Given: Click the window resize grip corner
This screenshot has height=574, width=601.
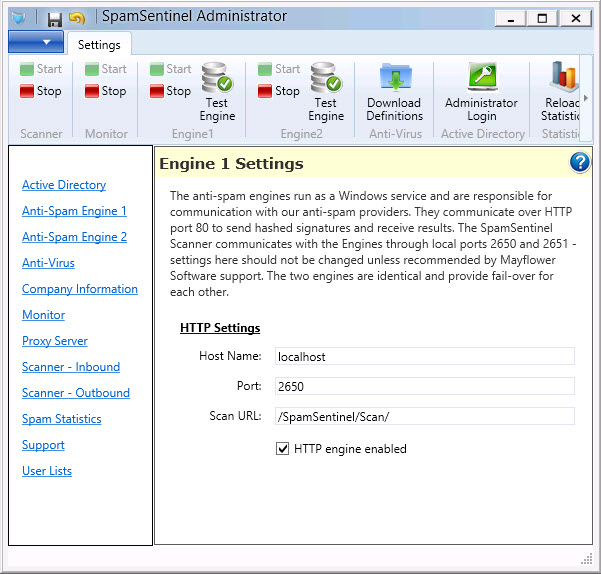Looking at the screenshot, I should (x=587, y=559).
